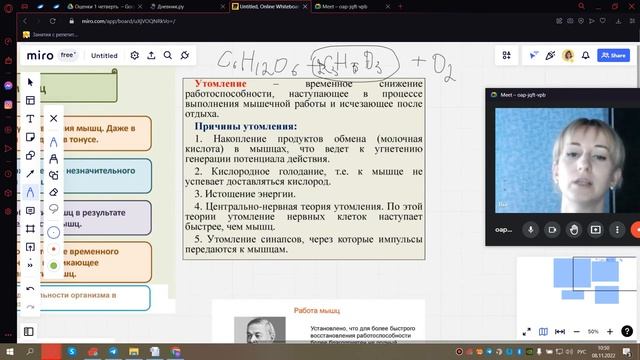Zoom out with the minus button
Viewport: 640px width, 360px height.
pyautogui.click(x=577, y=332)
